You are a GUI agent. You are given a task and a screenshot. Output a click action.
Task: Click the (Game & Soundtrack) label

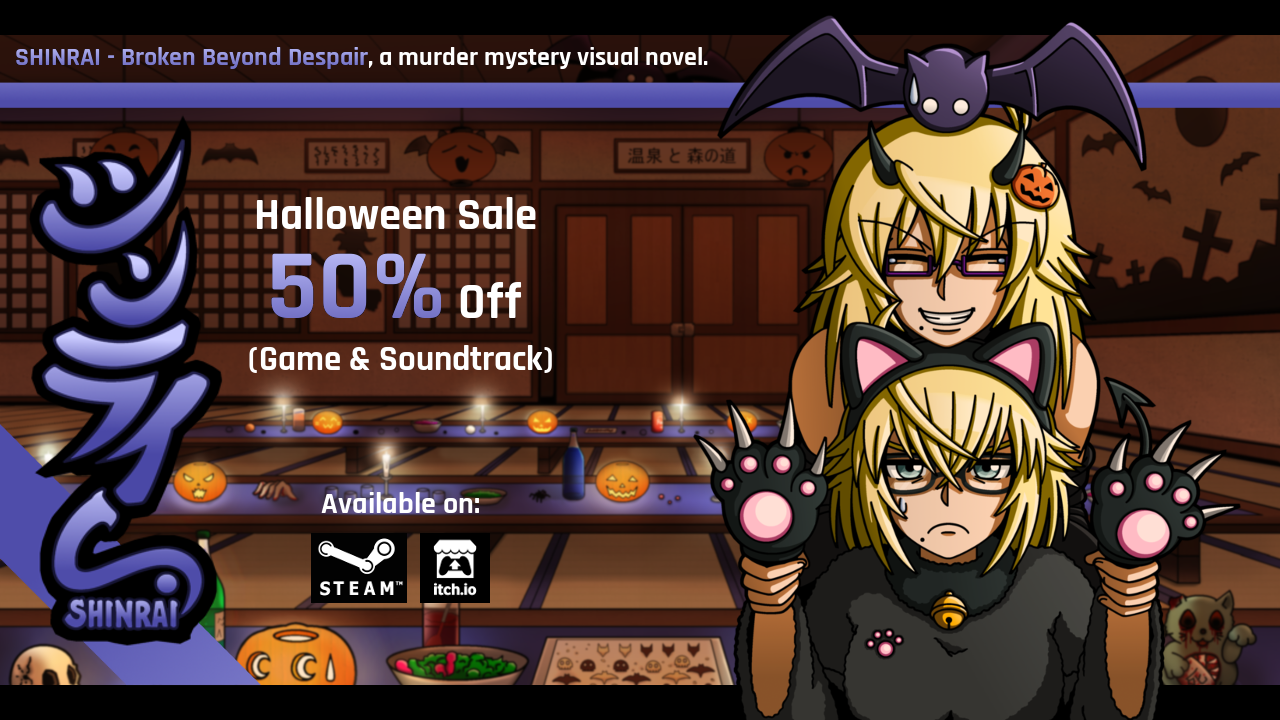[400, 359]
